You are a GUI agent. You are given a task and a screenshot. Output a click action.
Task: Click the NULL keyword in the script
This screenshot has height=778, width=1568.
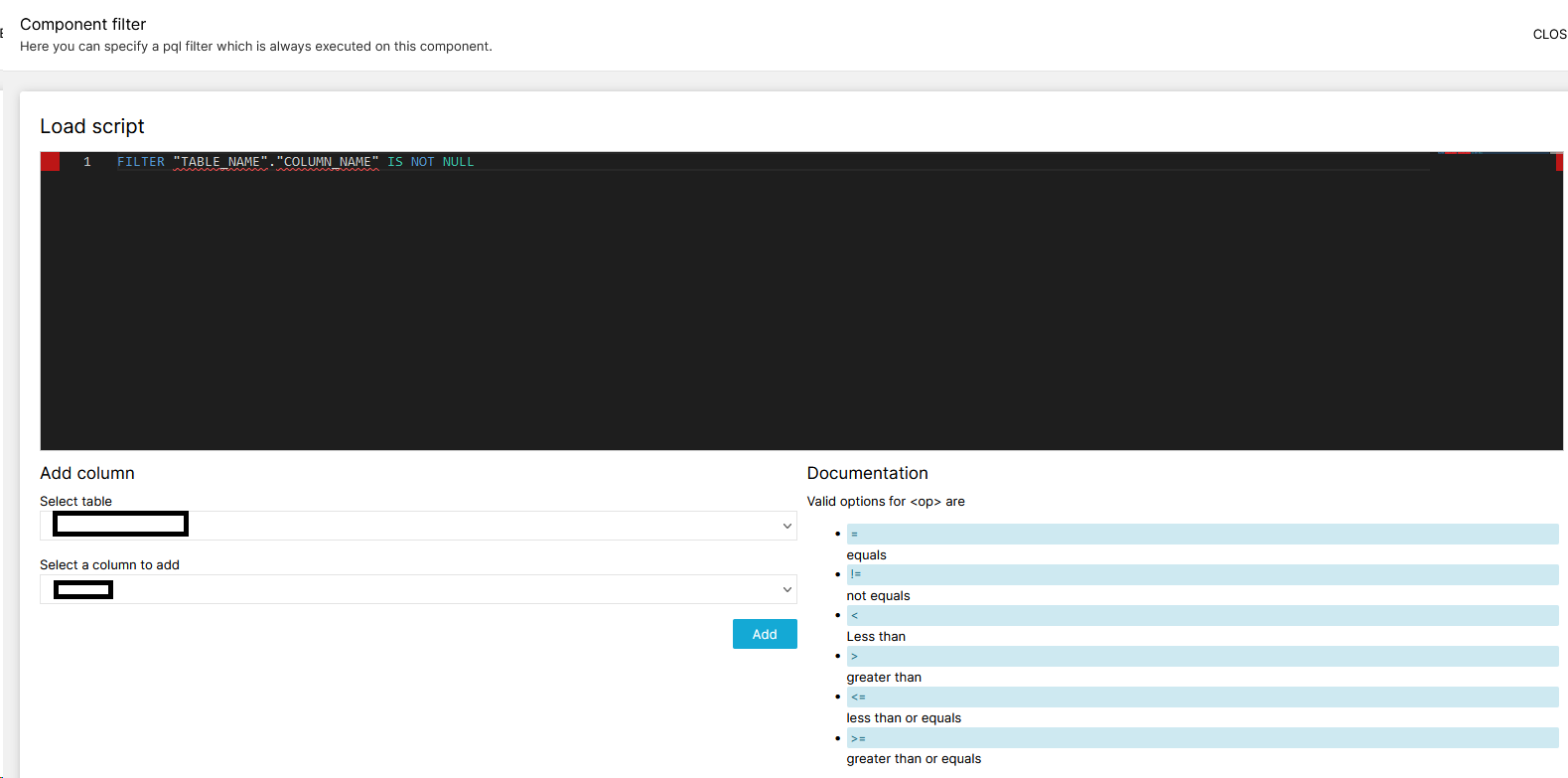pos(458,162)
